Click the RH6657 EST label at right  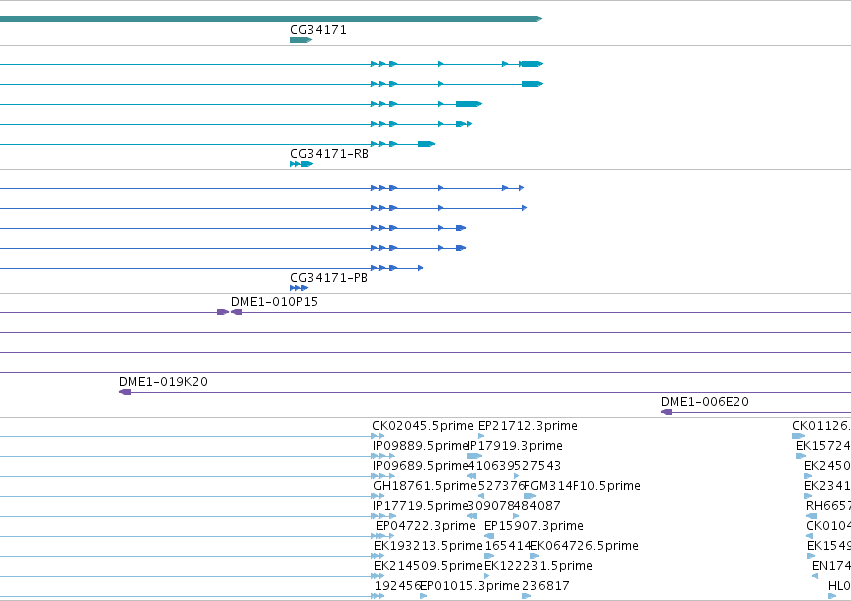click(828, 506)
